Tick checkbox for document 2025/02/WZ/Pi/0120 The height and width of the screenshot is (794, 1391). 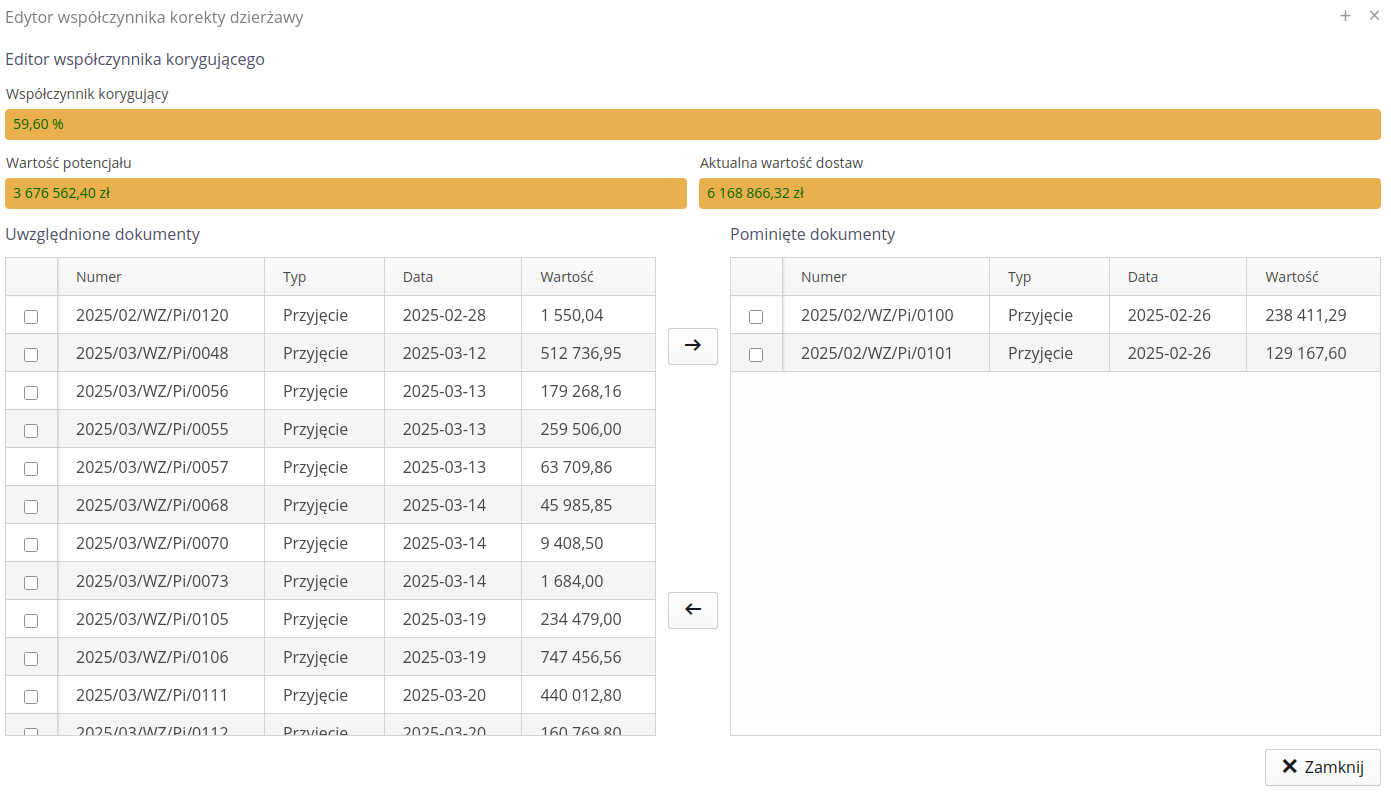point(31,317)
